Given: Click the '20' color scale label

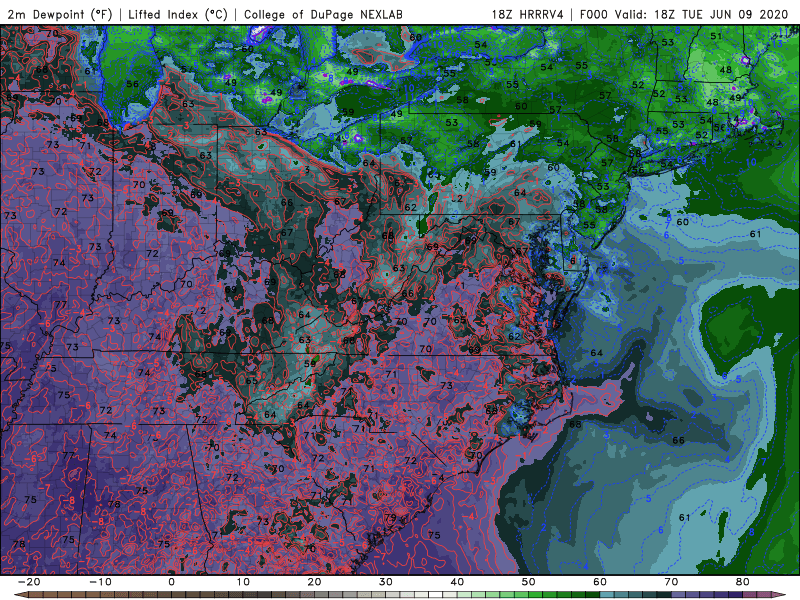Looking at the screenshot, I should click(x=314, y=582).
